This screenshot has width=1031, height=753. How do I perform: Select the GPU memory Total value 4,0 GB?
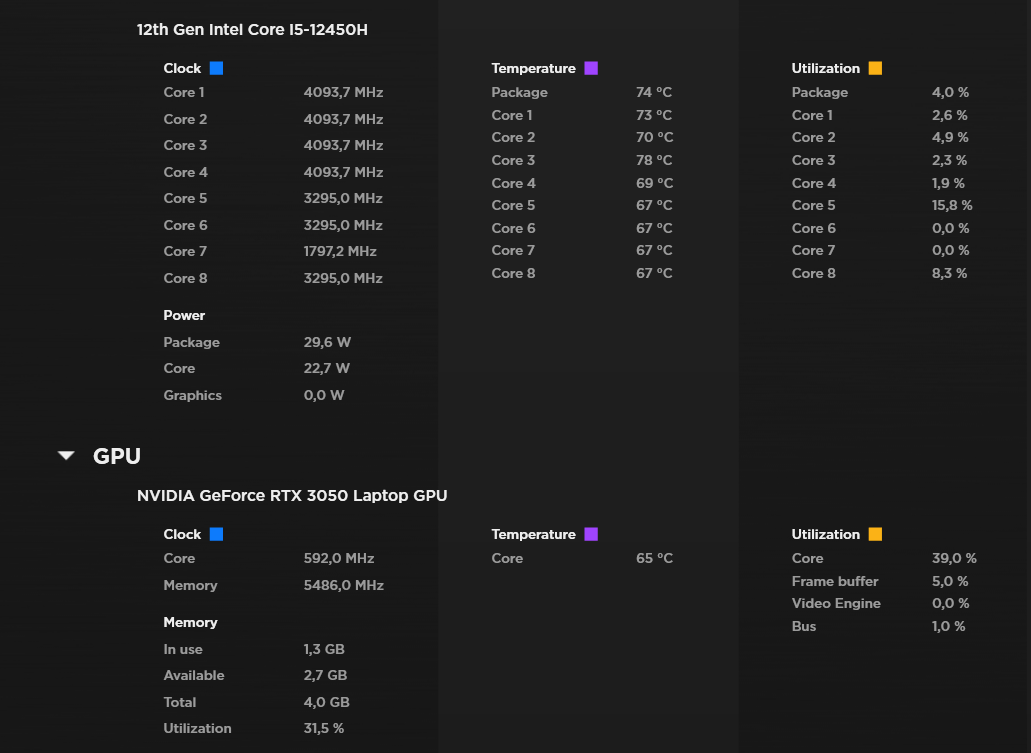(x=326, y=703)
